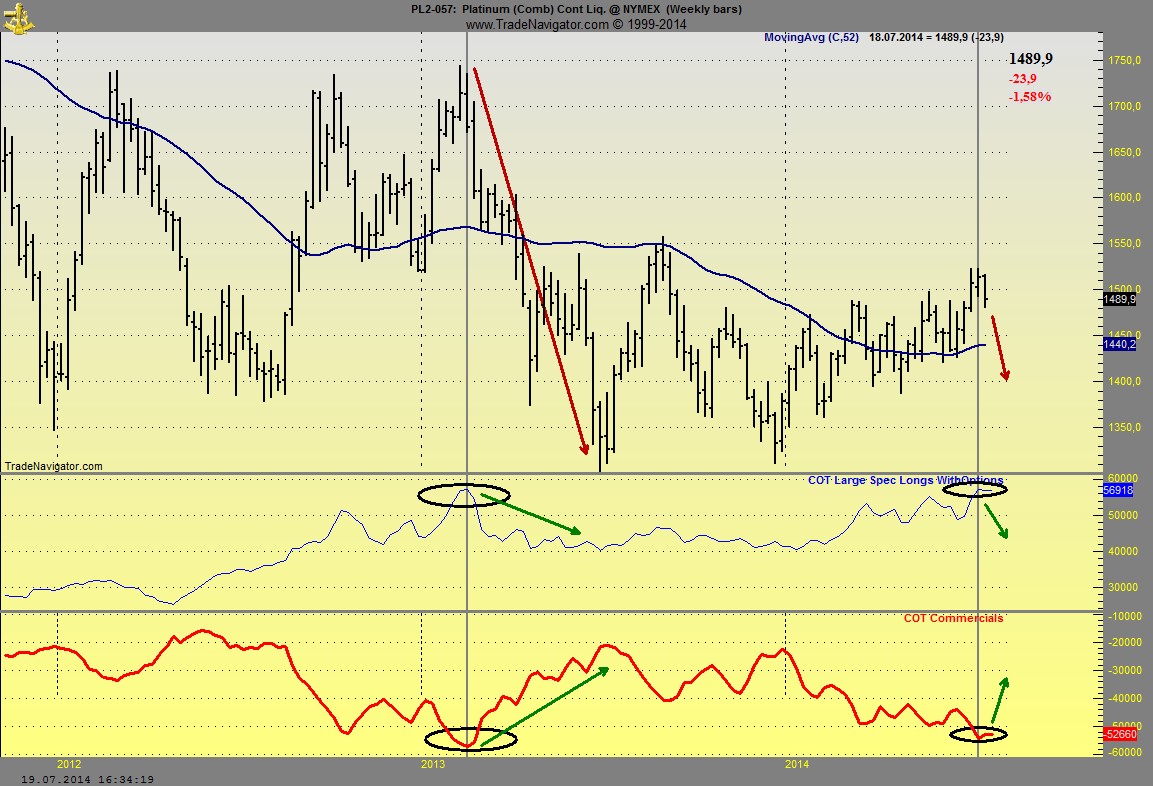
Task: Click the blue 56918 value marker
Action: tap(1118, 490)
